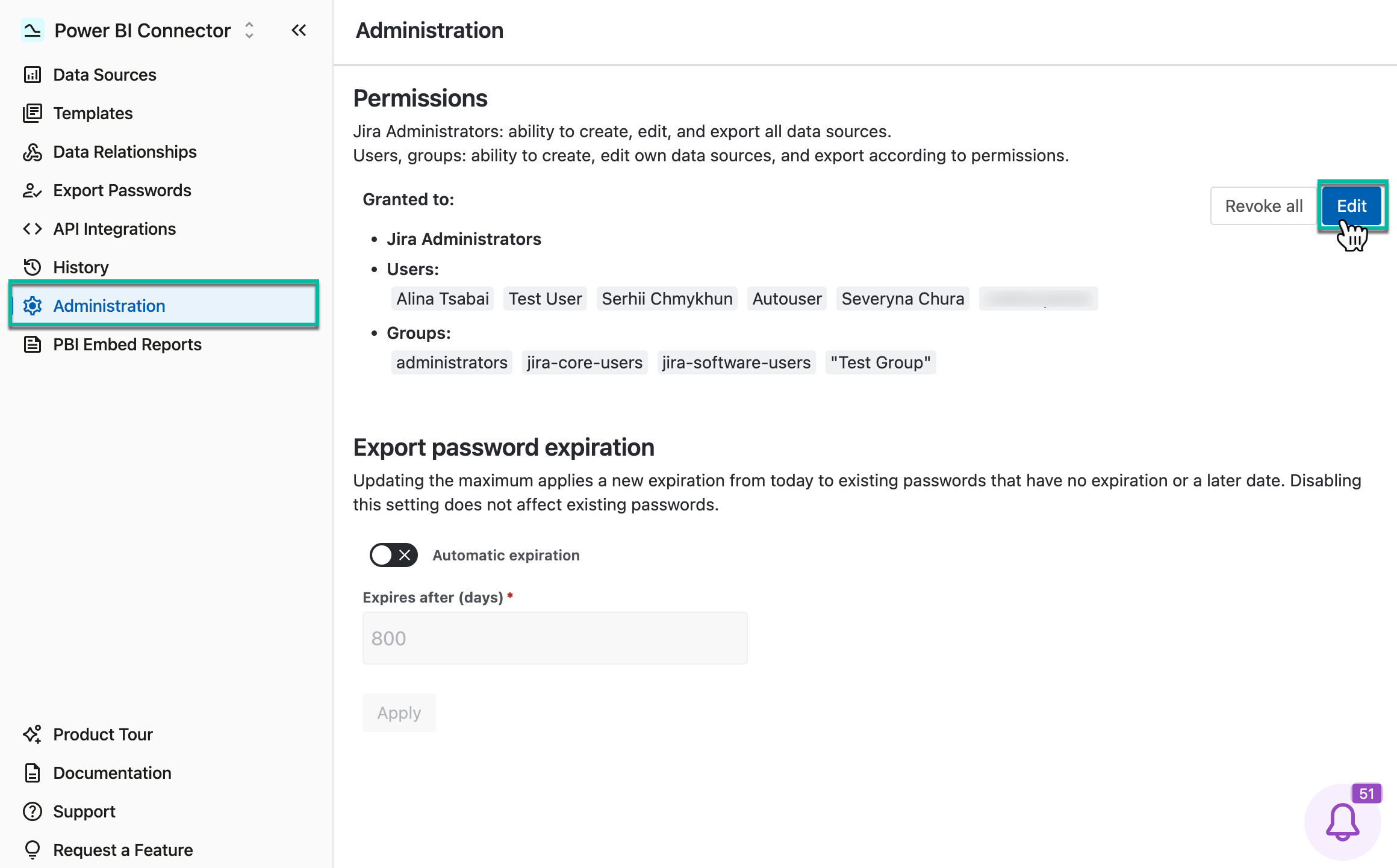Click the "Test Group" group tag
1397x868 pixels.
[881, 362]
